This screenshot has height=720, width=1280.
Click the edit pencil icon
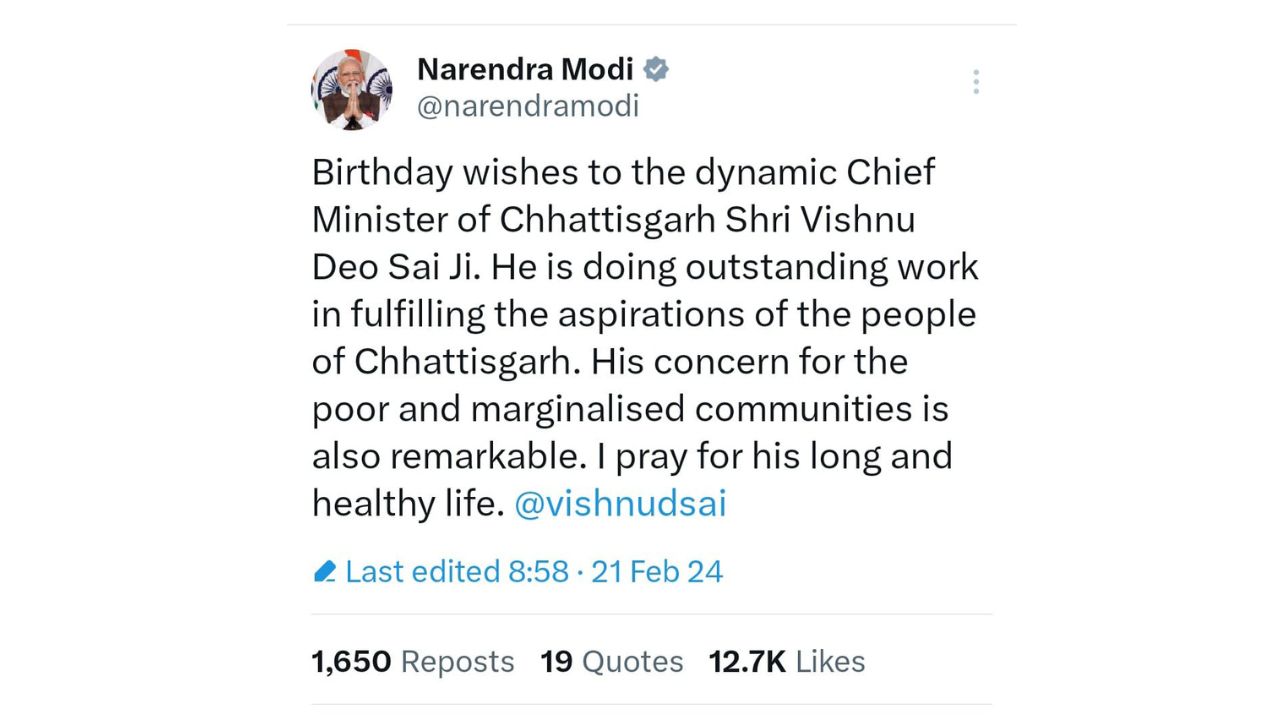click(x=324, y=572)
